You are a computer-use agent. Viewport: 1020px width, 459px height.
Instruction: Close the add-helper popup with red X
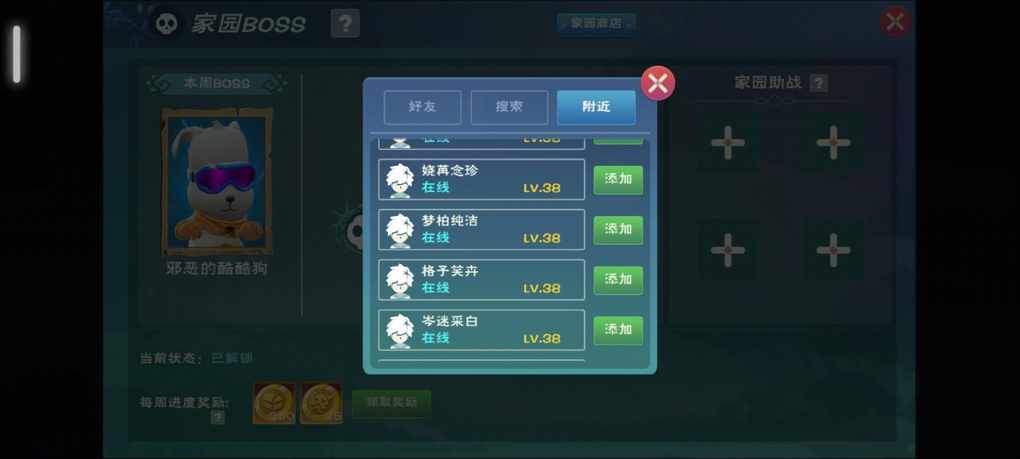click(x=658, y=83)
